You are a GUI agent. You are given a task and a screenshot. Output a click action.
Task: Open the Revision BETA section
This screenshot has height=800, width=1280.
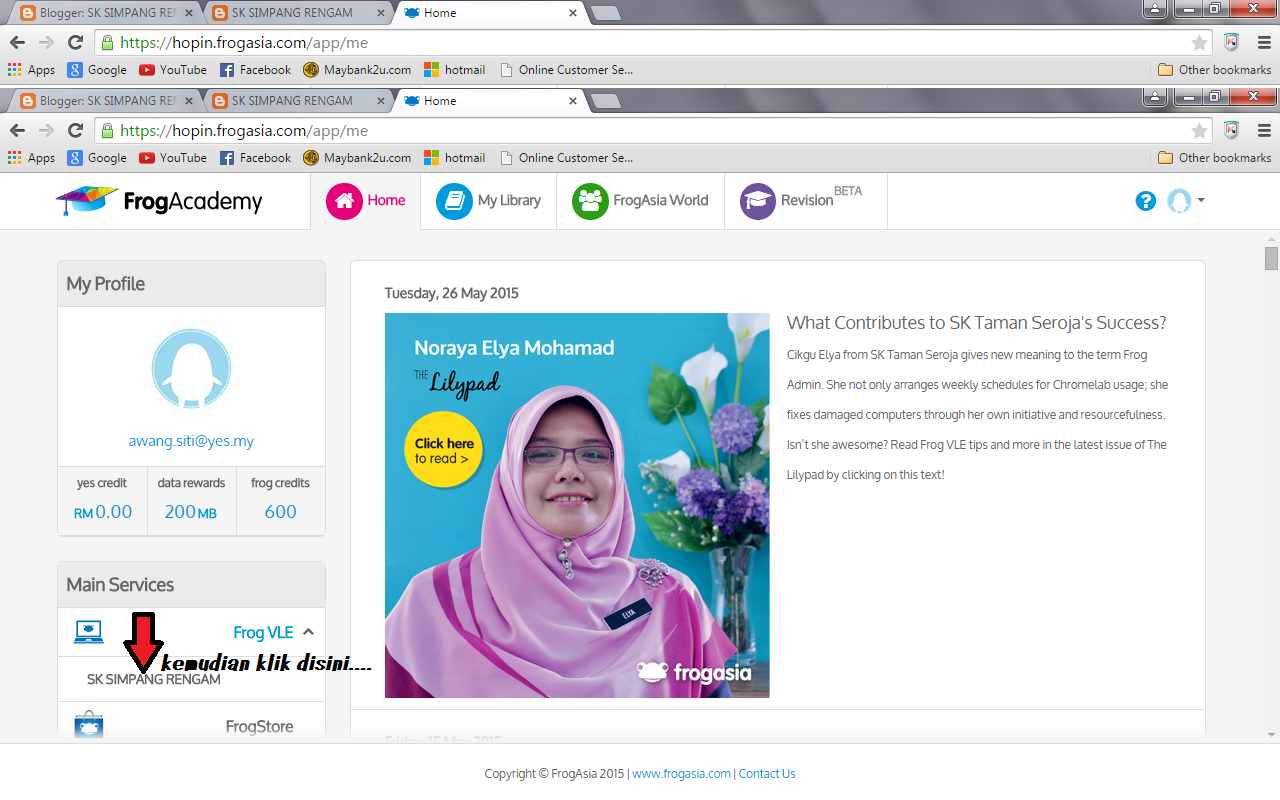pyautogui.click(x=805, y=201)
